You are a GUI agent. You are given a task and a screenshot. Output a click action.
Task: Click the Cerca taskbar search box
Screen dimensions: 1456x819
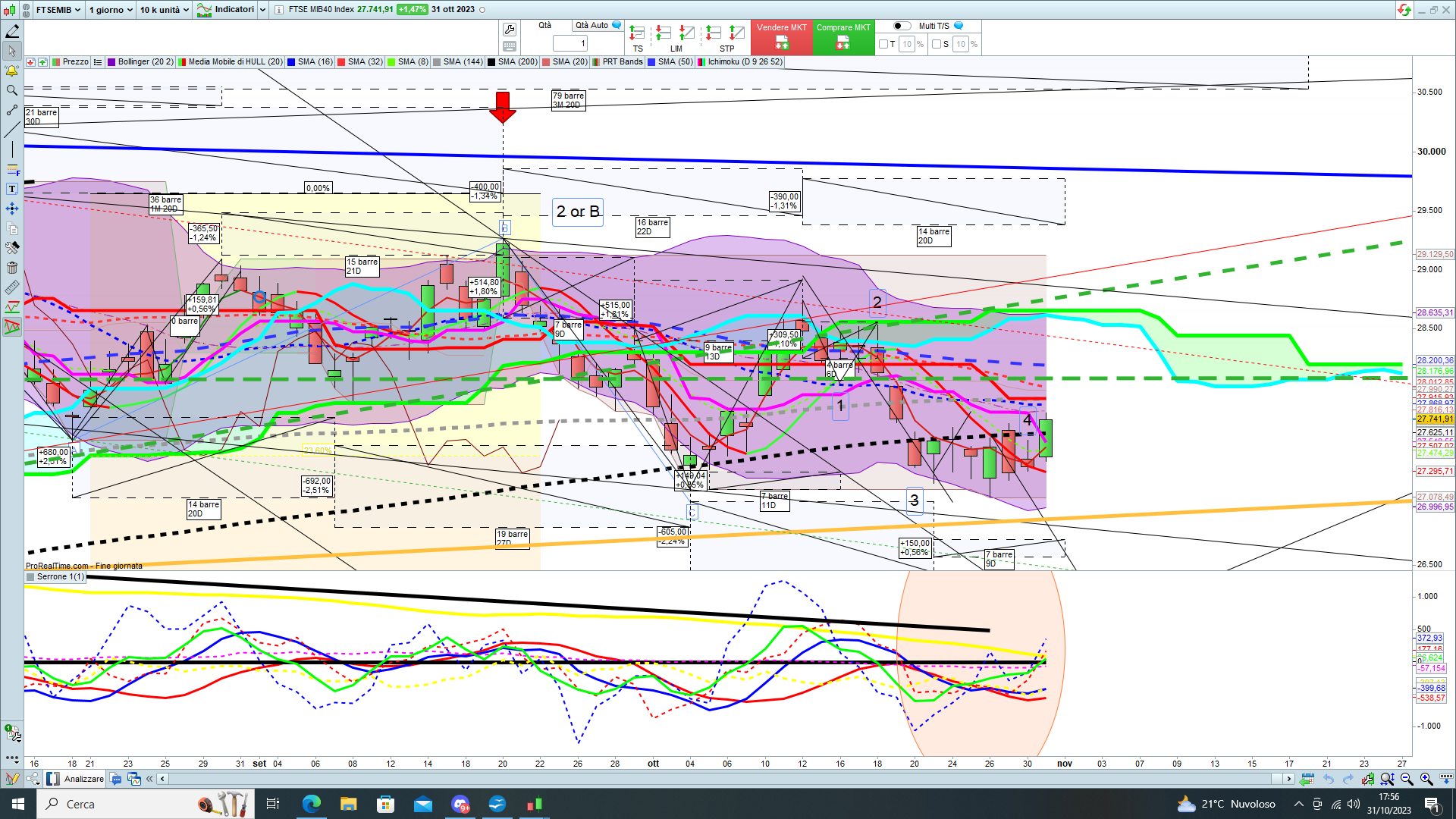tap(146, 804)
